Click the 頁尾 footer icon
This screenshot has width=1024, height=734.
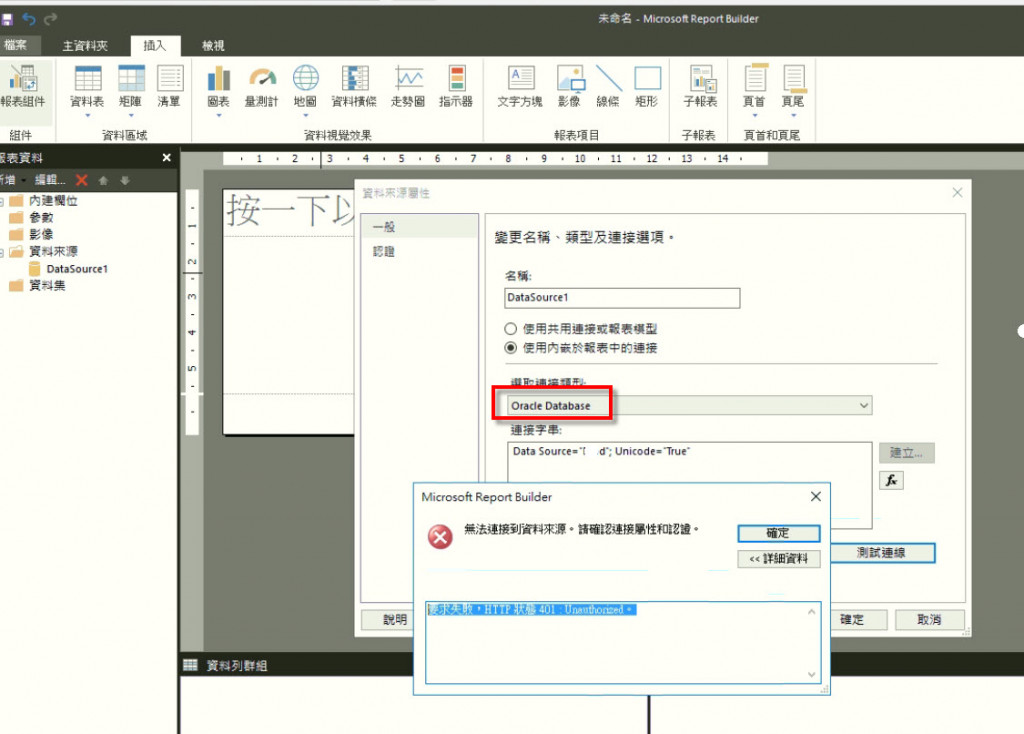point(794,78)
